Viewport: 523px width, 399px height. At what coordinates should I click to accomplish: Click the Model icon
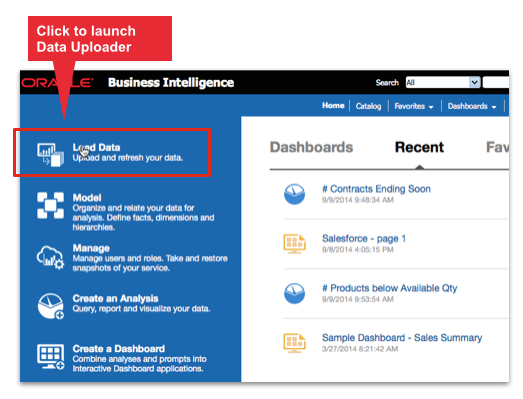50,205
